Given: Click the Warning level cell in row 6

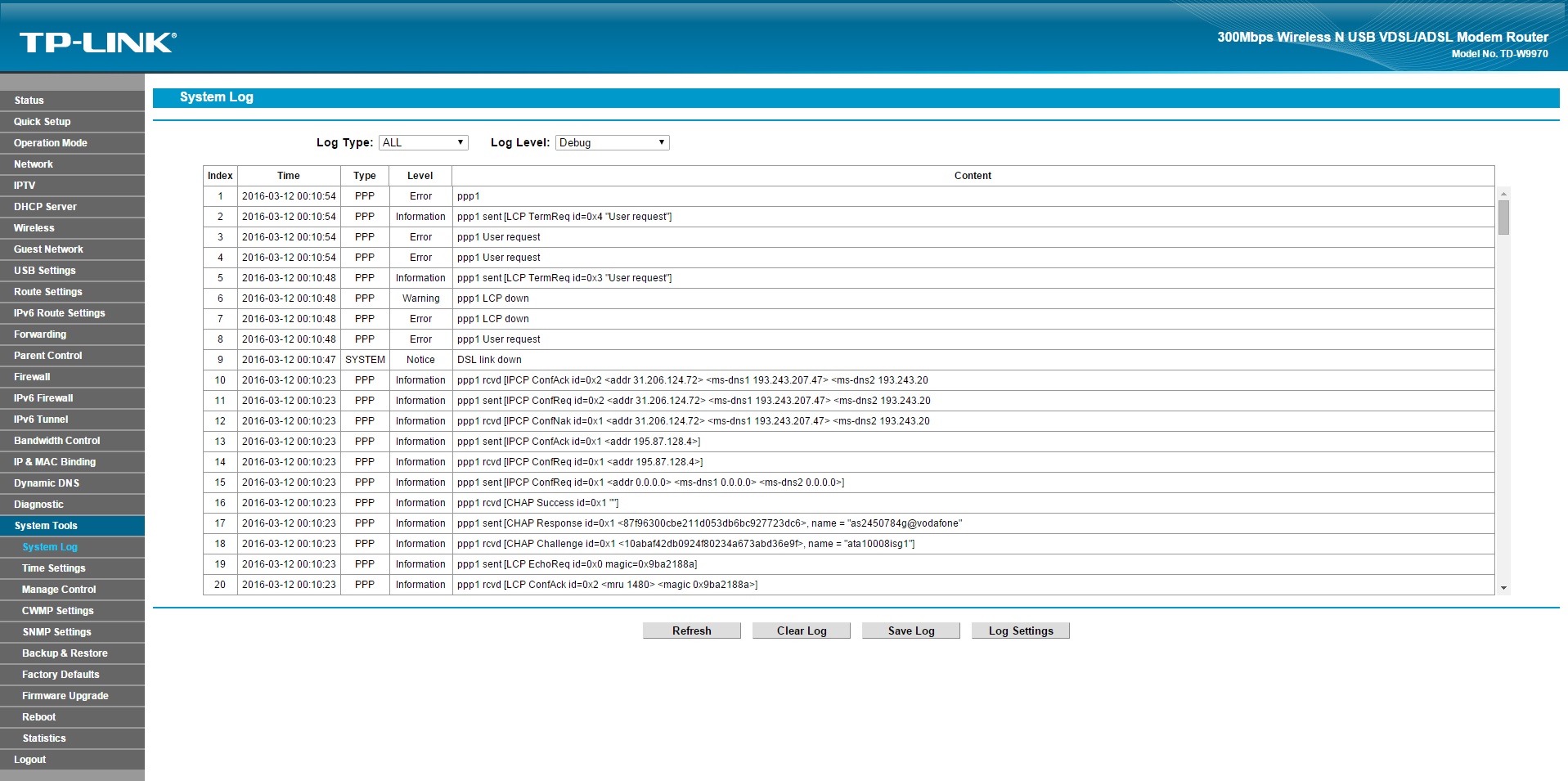Looking at the screenshot, I should point(420,298).
